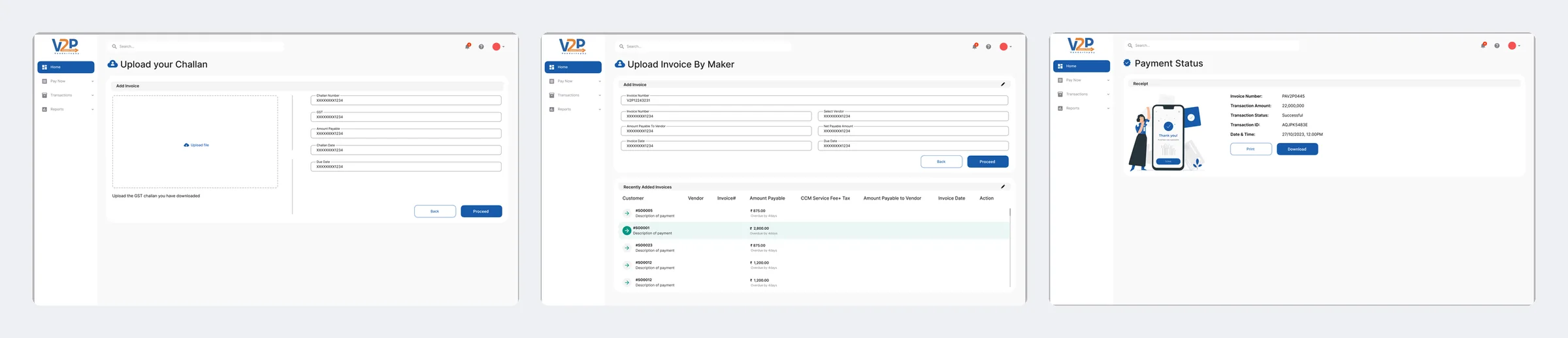This screenshot has height=338, width=1568.
Task: Click help question icon in Upload Invoice By Maker screen
Action: click(988, 46)
